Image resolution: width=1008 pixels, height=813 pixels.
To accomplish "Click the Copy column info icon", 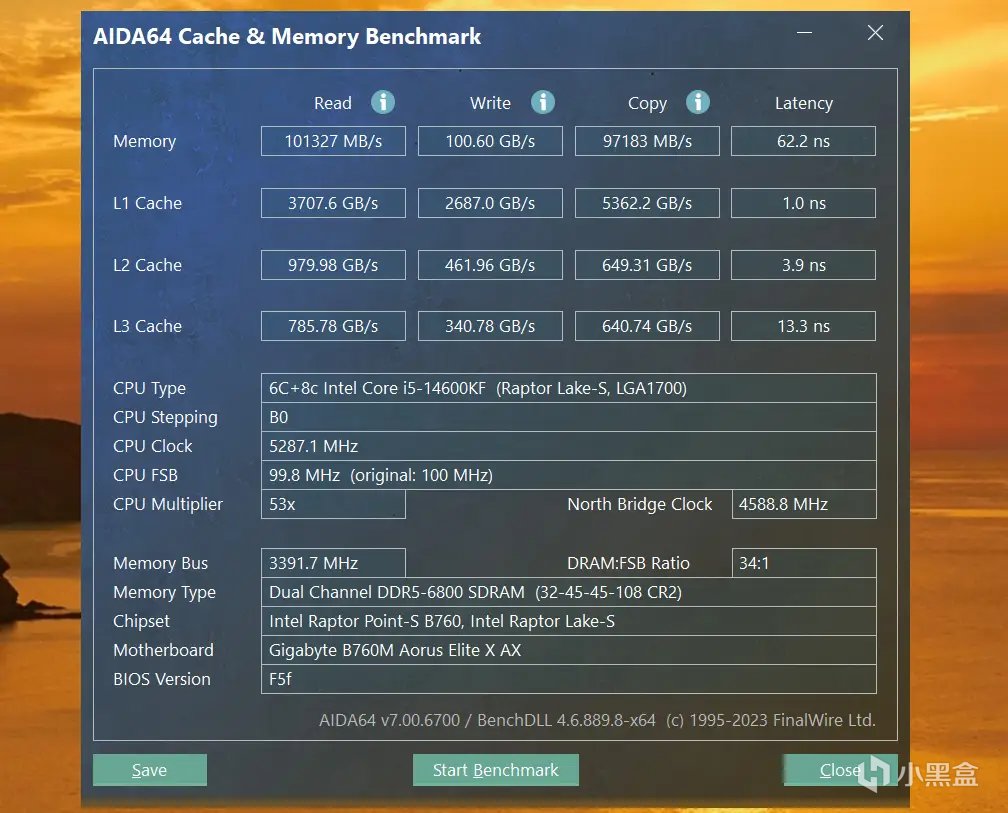I will (698, 102).
